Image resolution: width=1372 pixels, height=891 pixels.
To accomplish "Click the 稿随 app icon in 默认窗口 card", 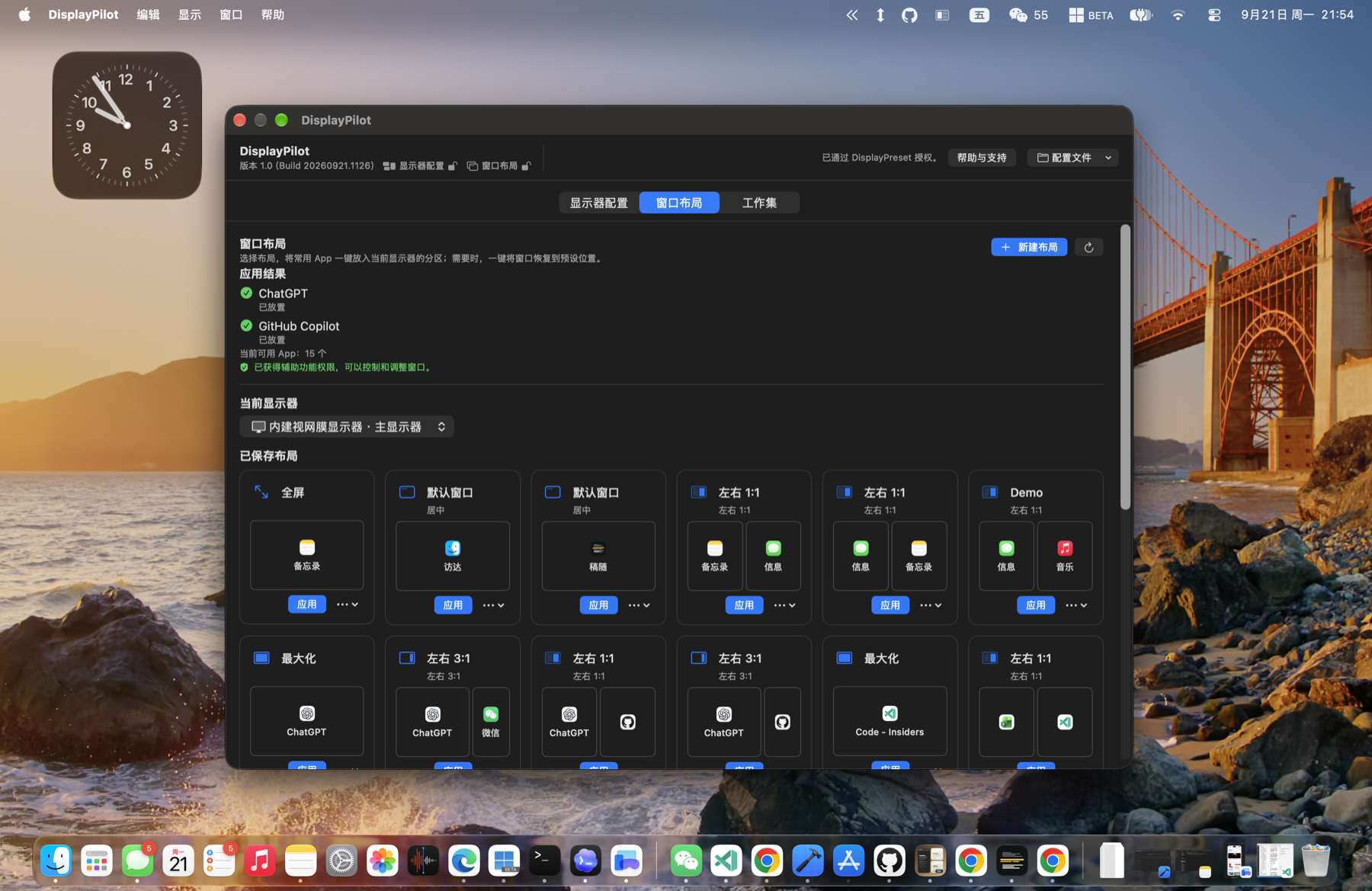I will [x=598, y=548].
